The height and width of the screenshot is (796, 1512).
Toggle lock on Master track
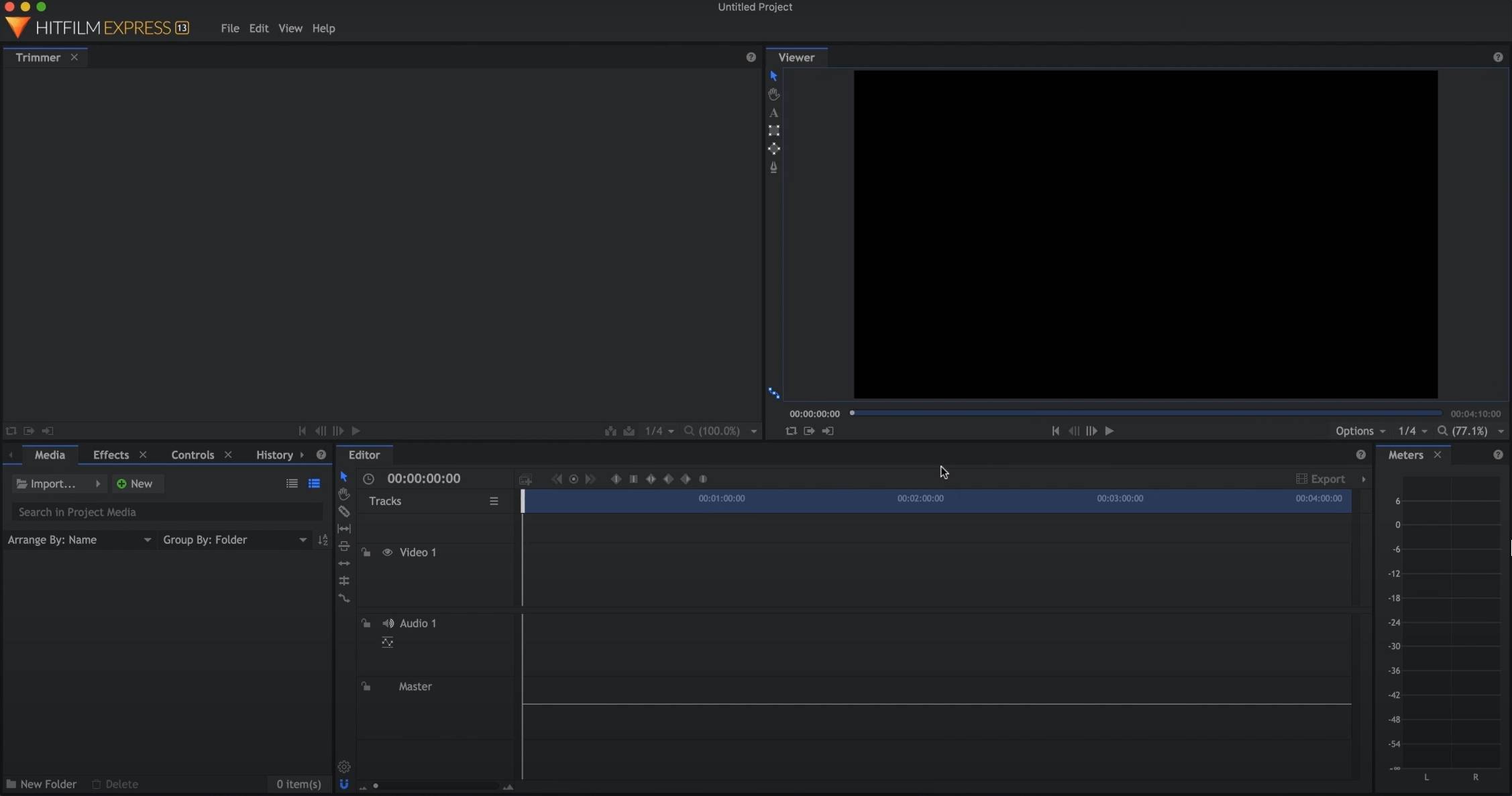(x=365, y=686)
